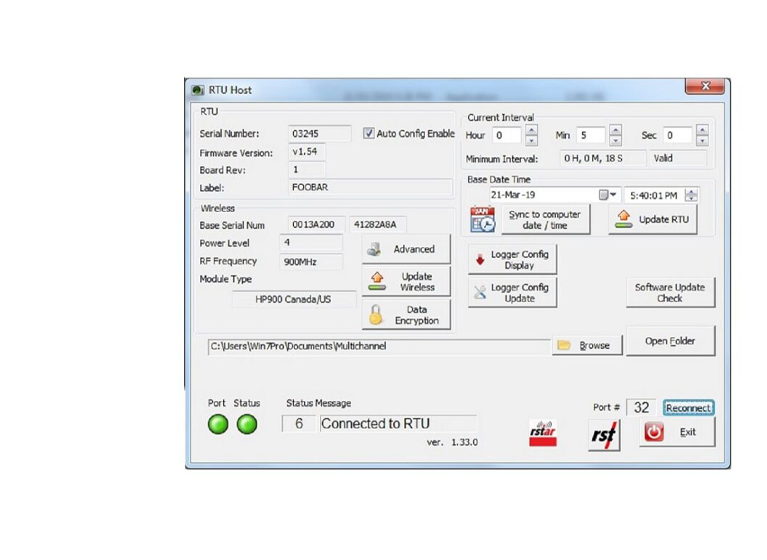Viewport: 767px width, 560px height.
Task: Click the Reconnect button
Action: tap(688, 408)
